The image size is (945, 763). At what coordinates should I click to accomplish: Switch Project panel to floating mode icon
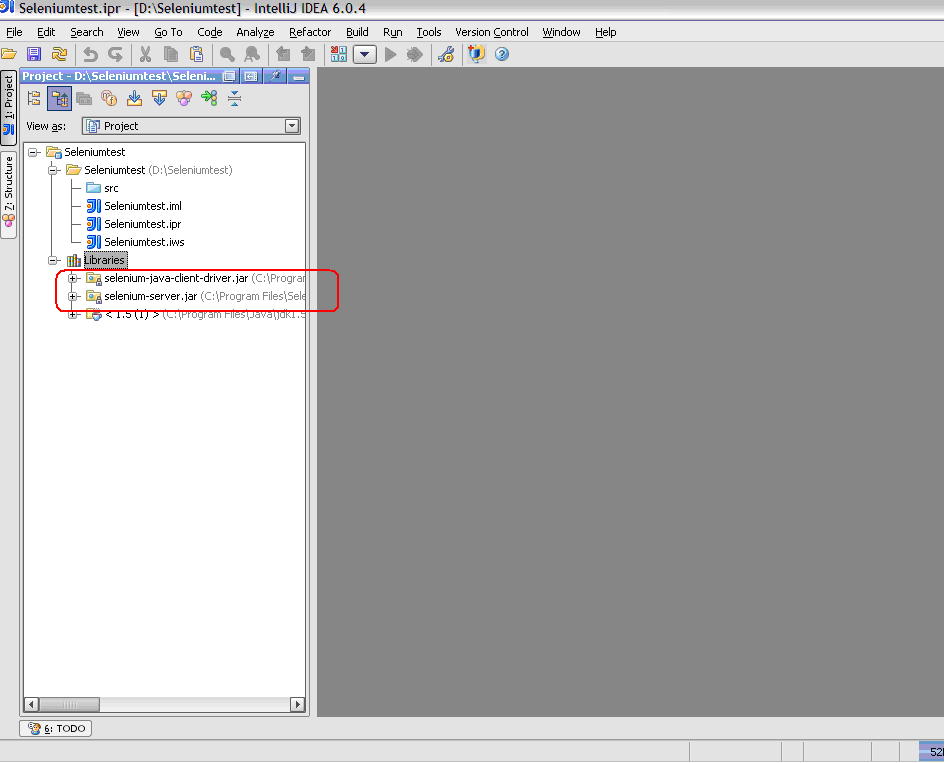click(x=229, y=76)
